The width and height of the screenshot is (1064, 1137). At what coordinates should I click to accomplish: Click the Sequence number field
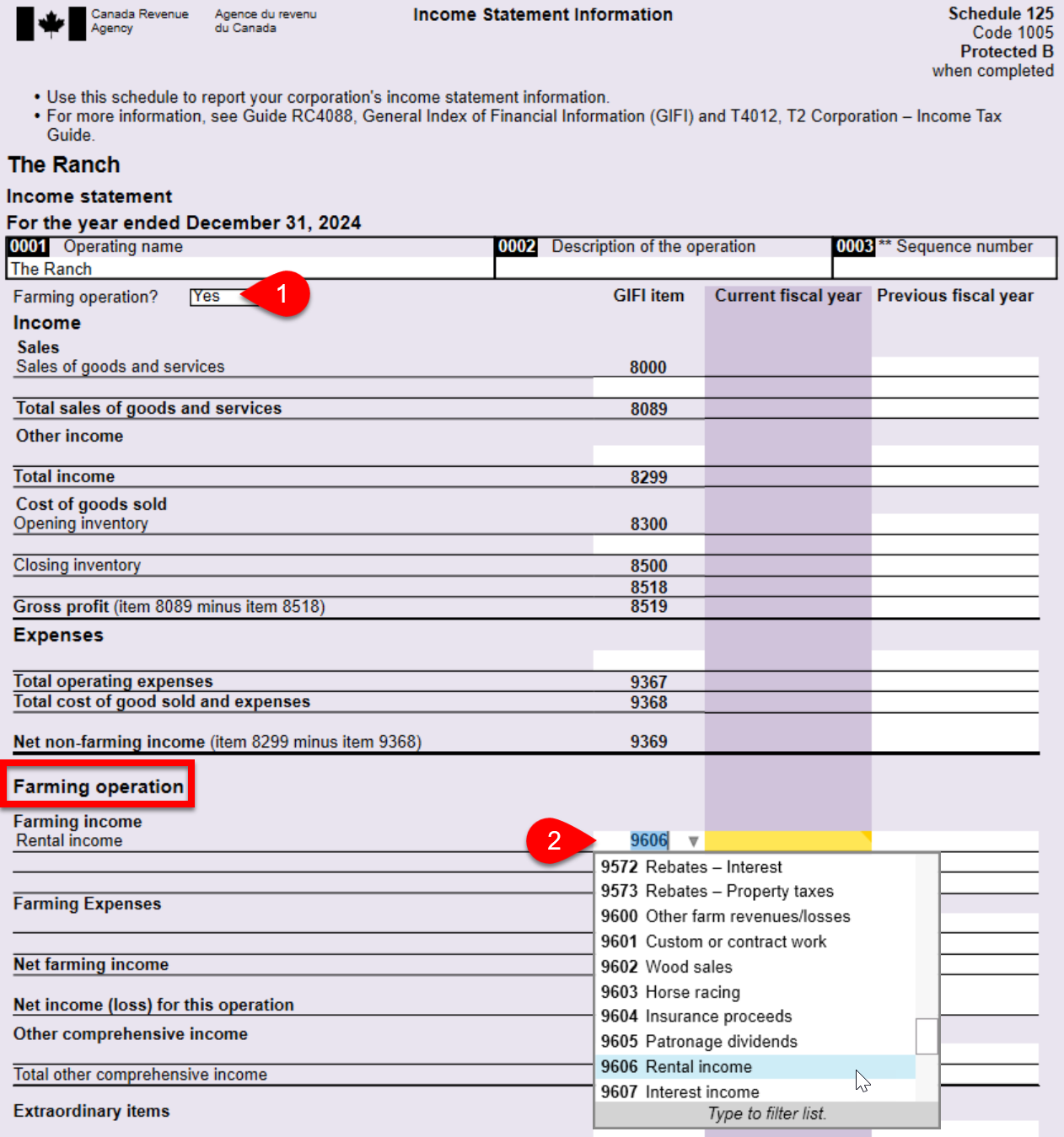(x=944, y=269)
